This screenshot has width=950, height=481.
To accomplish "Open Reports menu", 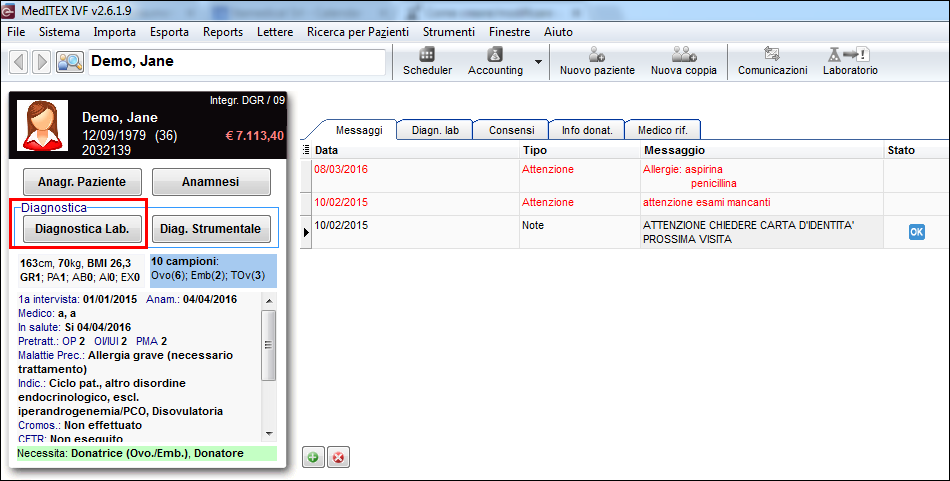I will tap(223, 32).
